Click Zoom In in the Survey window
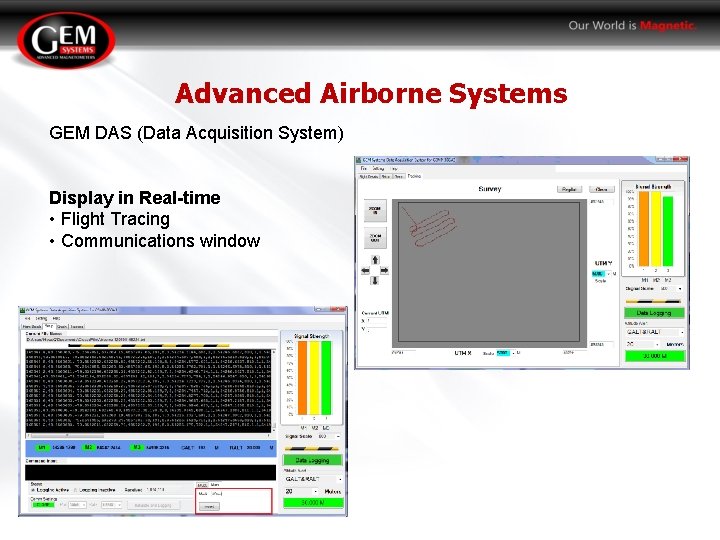 click(x=375, y=210)
